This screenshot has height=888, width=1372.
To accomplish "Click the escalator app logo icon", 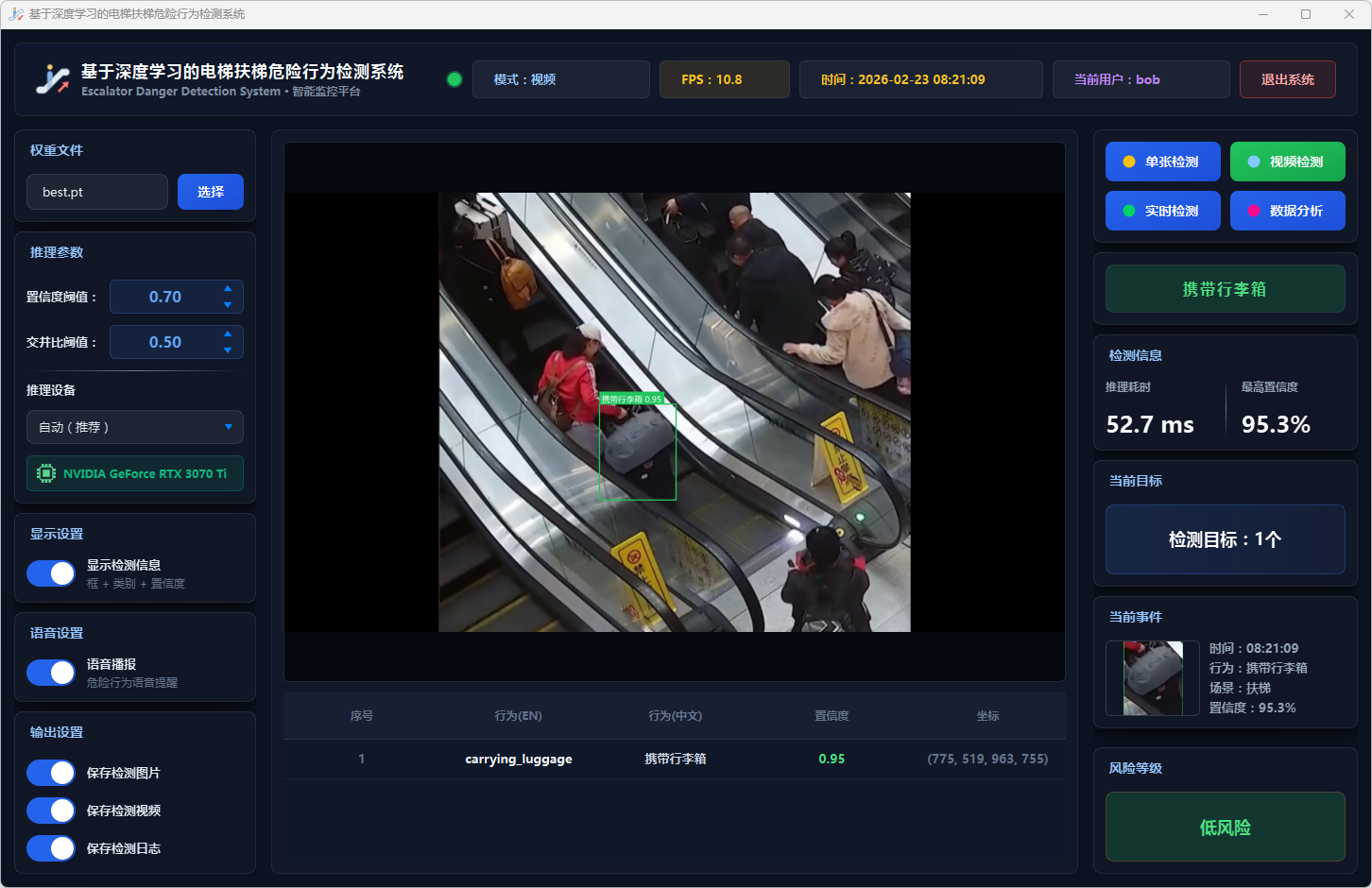I will coord(53,79).
